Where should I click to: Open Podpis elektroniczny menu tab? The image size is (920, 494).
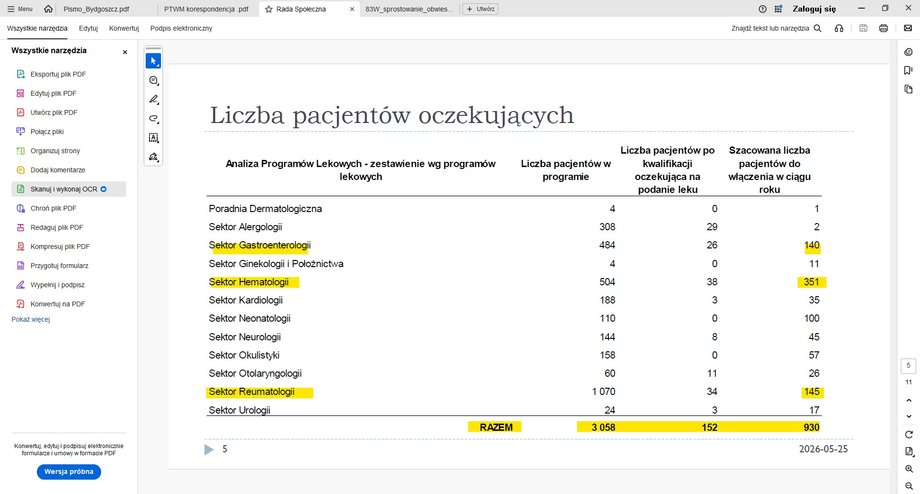(181, 28)
